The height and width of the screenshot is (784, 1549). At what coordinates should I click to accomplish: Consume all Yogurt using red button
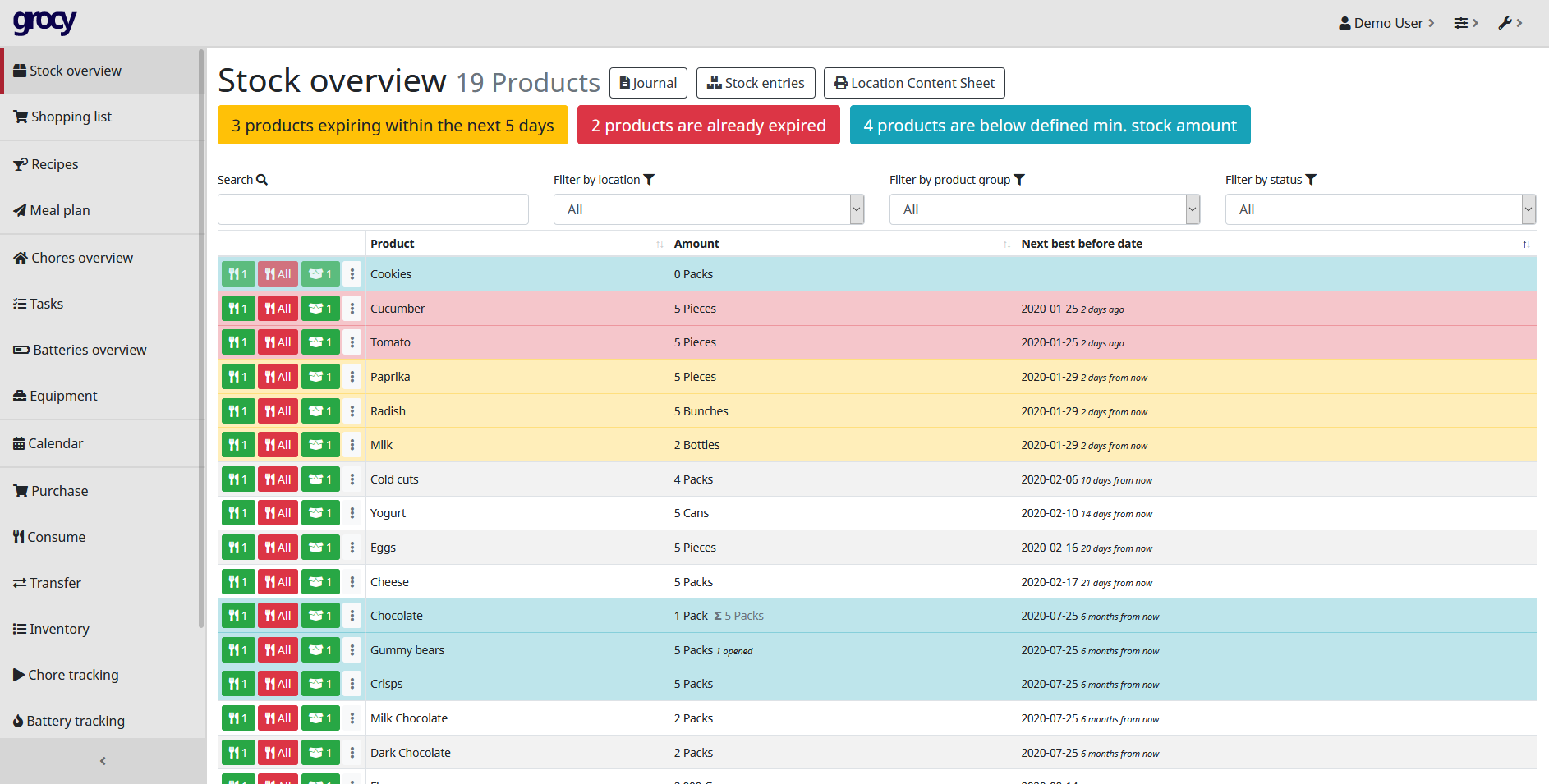[278, 513]
